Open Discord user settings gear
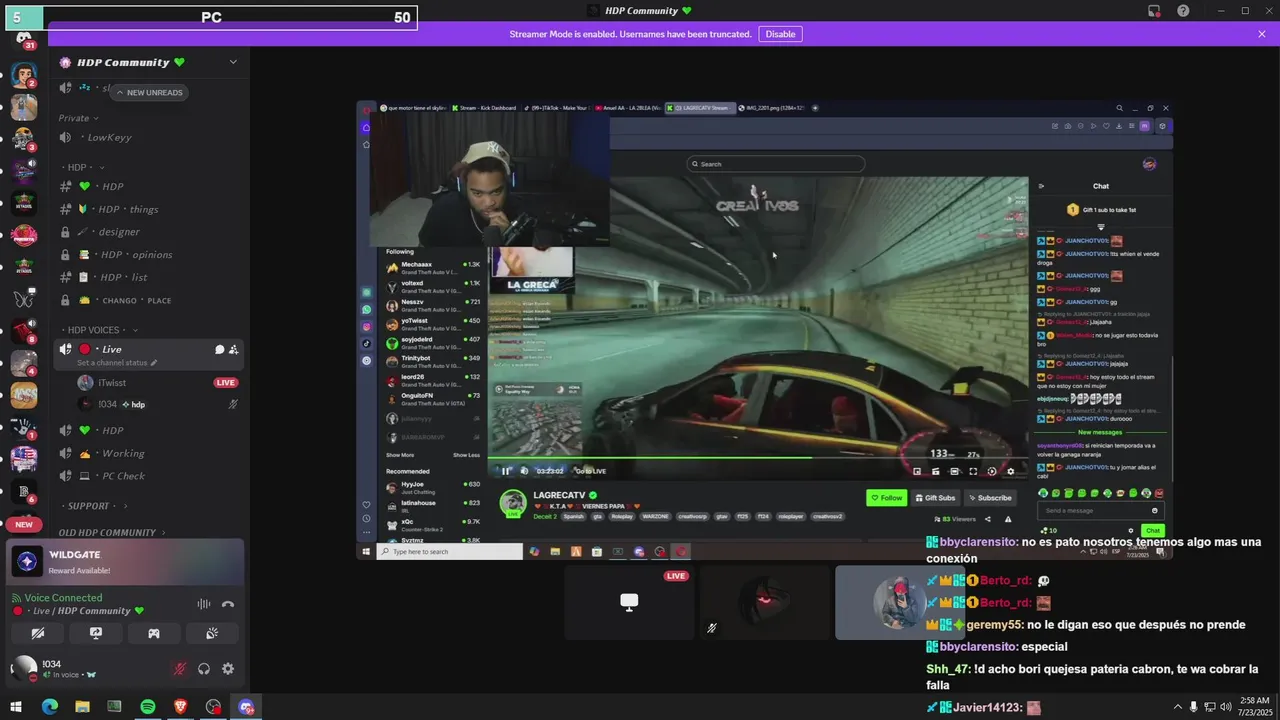Viewport: 1280px width, 720px height. pyautogui.click(x=228, y=669)
